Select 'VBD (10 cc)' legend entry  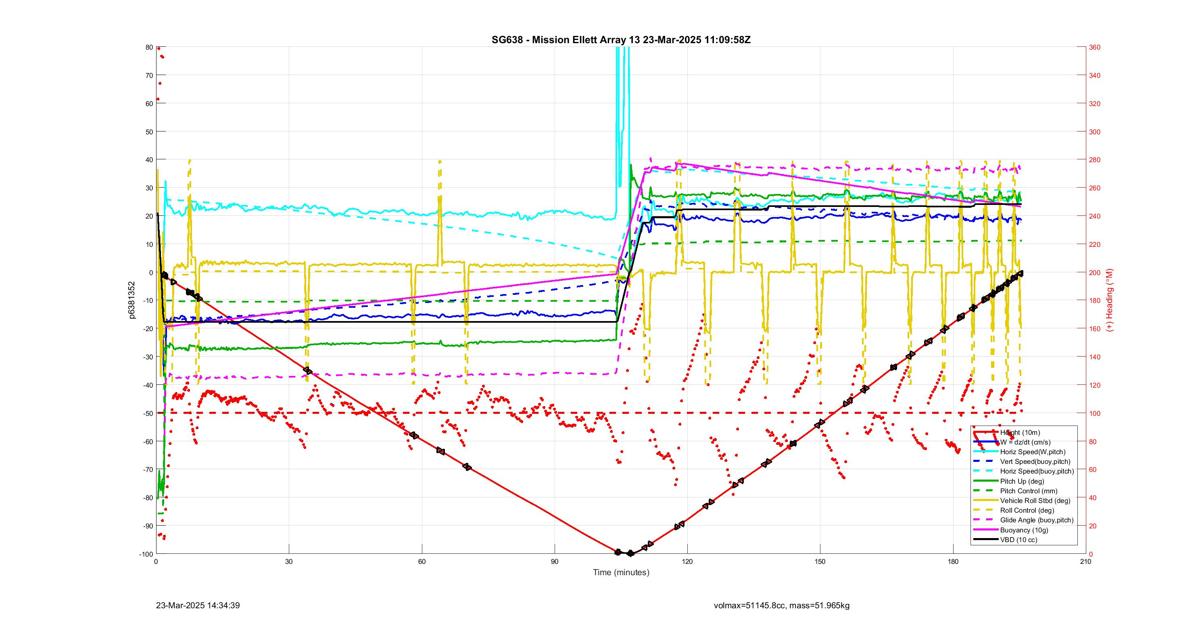point(1019,539)
